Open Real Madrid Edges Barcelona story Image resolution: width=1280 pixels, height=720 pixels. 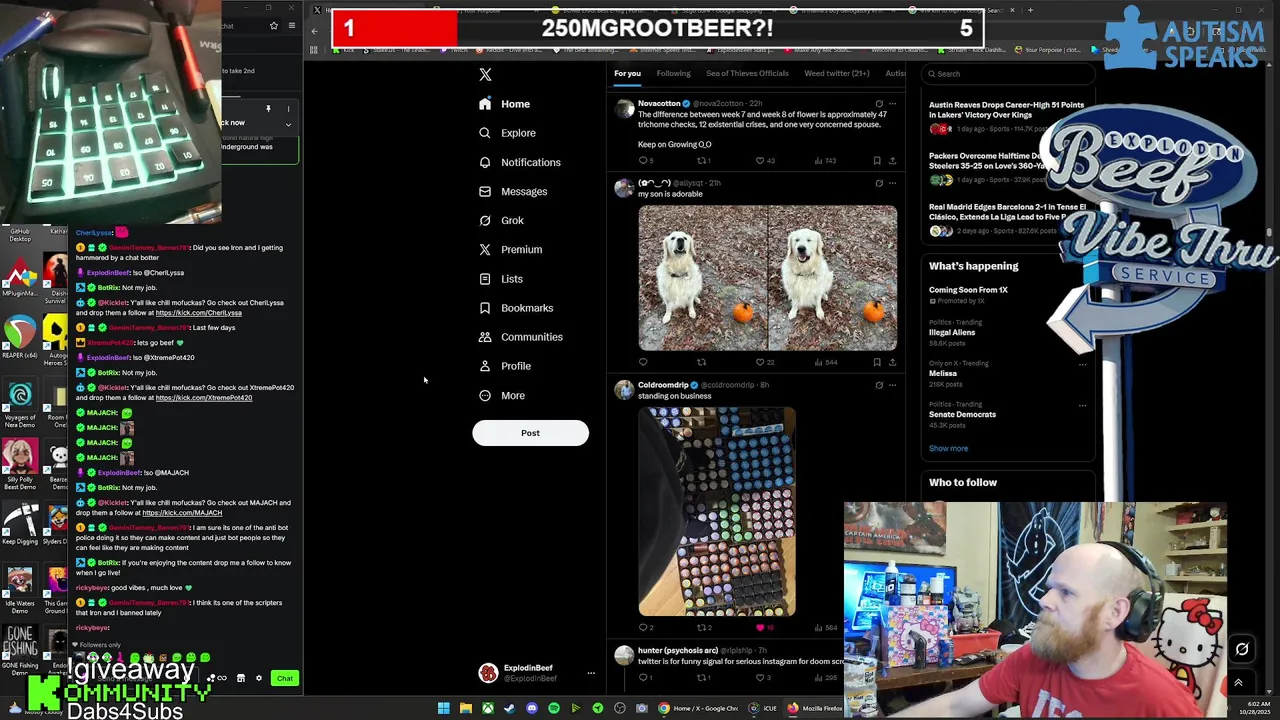(x=1007, y=212)
